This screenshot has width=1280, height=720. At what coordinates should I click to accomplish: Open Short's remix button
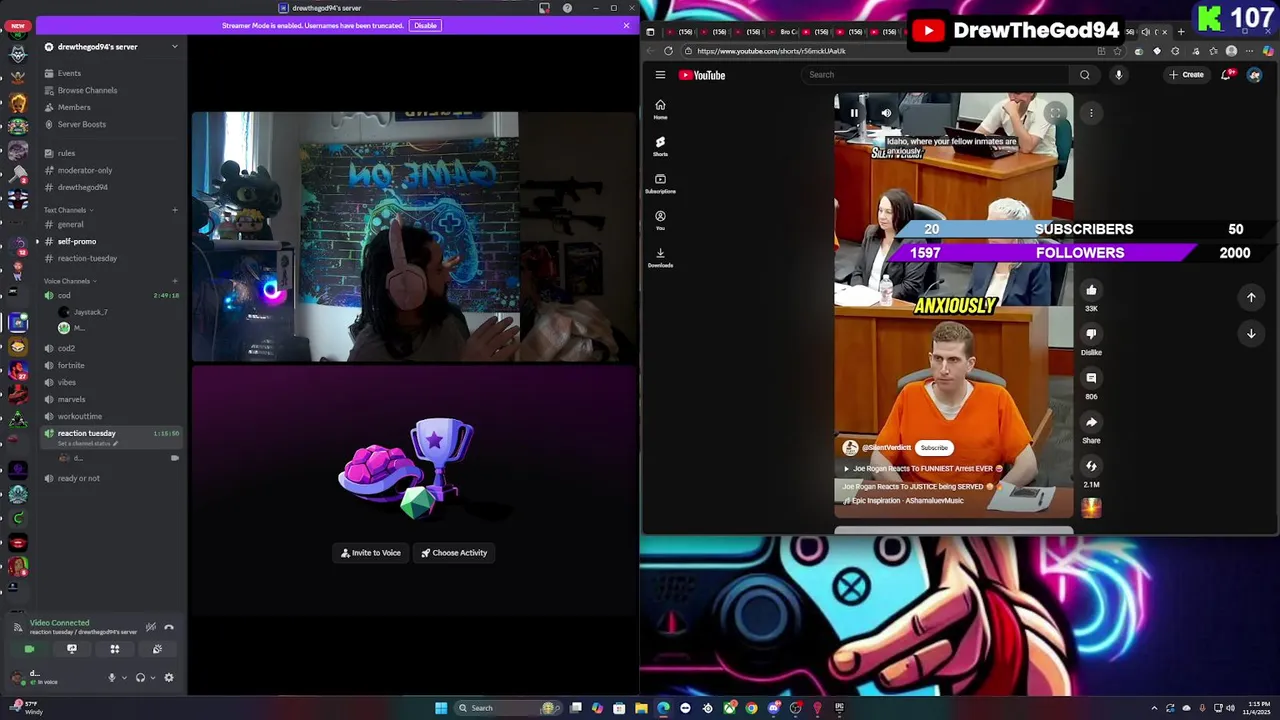1091,466
